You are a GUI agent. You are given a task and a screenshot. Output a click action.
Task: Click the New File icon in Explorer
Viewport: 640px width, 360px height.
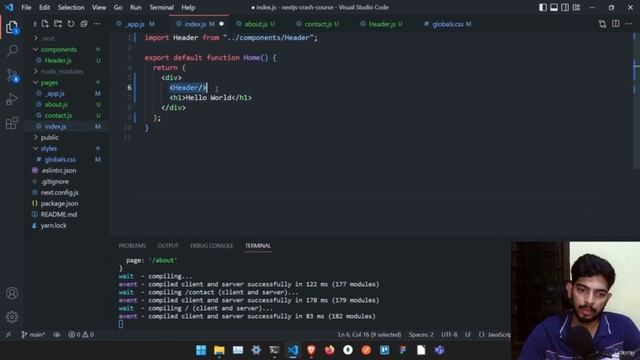pyautogui.click(x=45, y=24)
